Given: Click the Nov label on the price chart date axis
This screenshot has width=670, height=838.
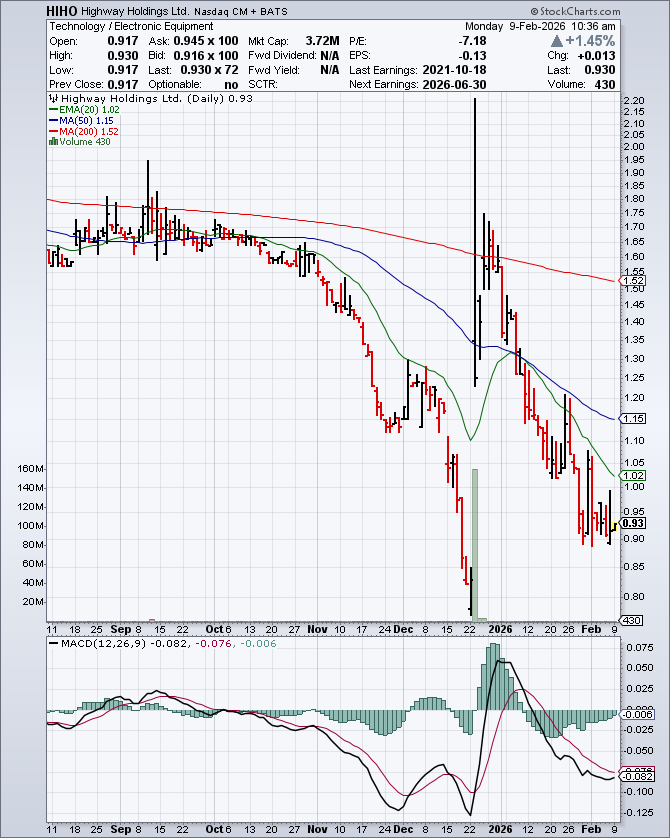Looking at the screenshot, I should click(x=317, y=630).
